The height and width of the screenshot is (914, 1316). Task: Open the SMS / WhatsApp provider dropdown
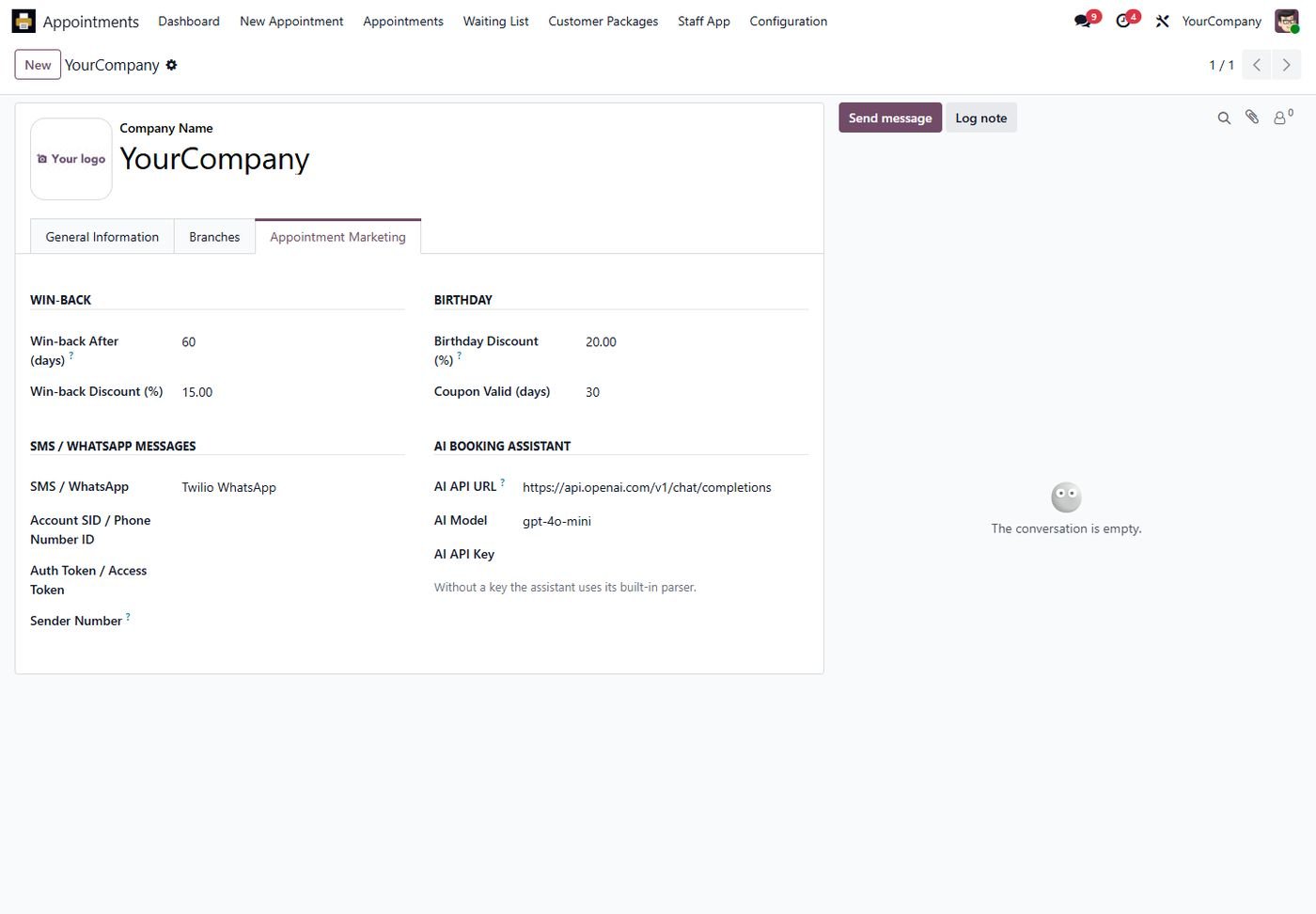(x=292, y=487)
